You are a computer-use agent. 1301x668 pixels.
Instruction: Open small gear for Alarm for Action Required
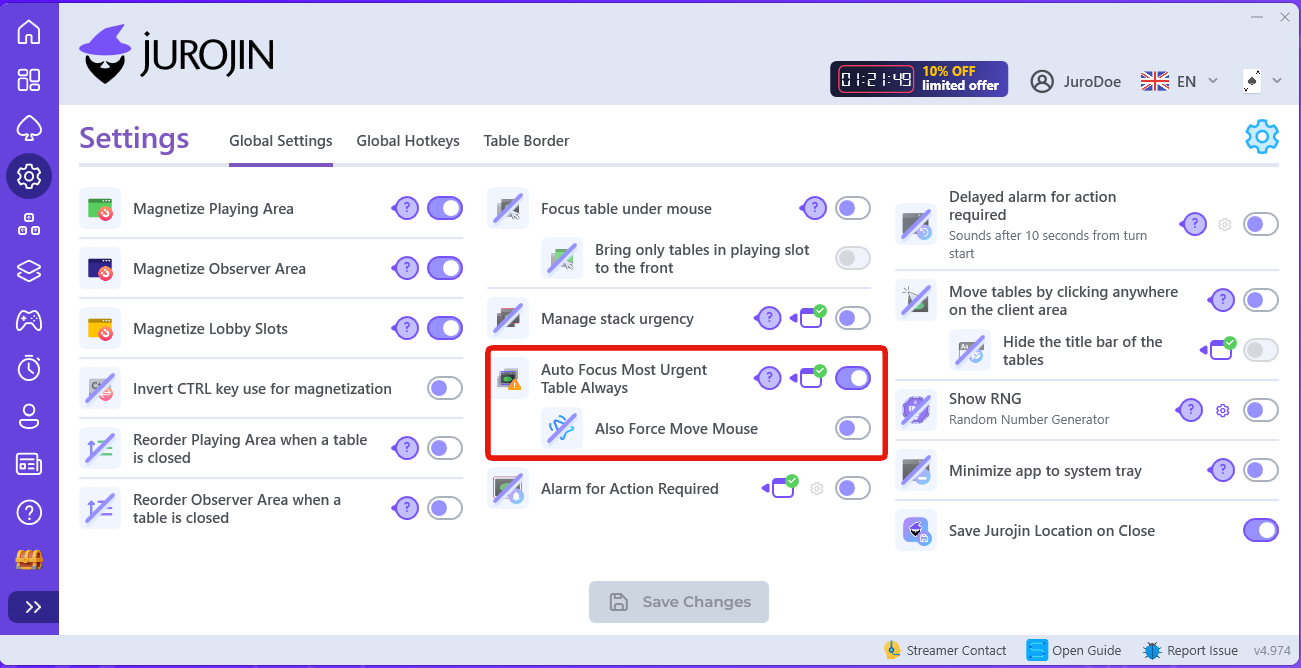click(817, 488)
